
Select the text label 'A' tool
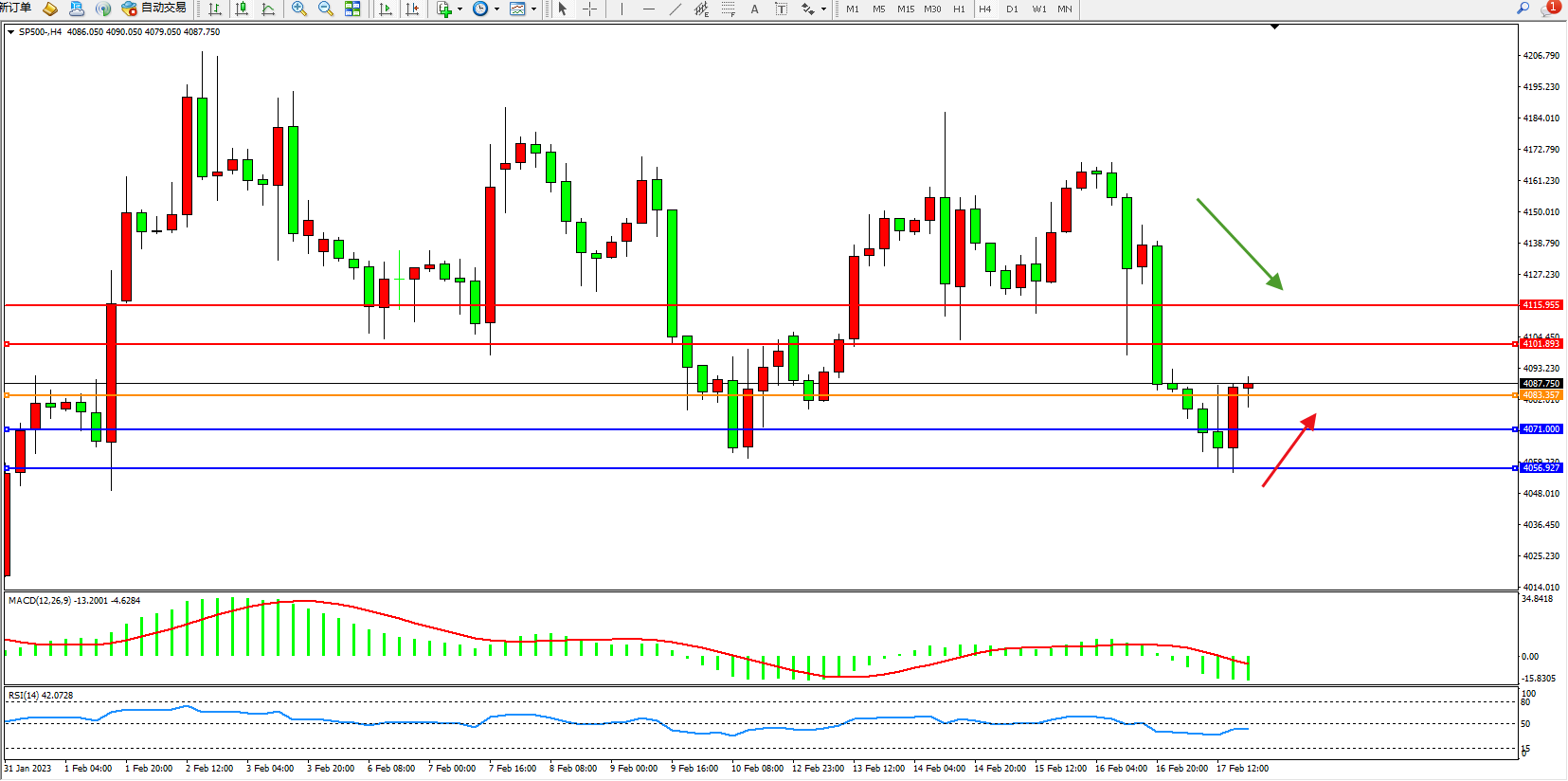tap(754, 9)
